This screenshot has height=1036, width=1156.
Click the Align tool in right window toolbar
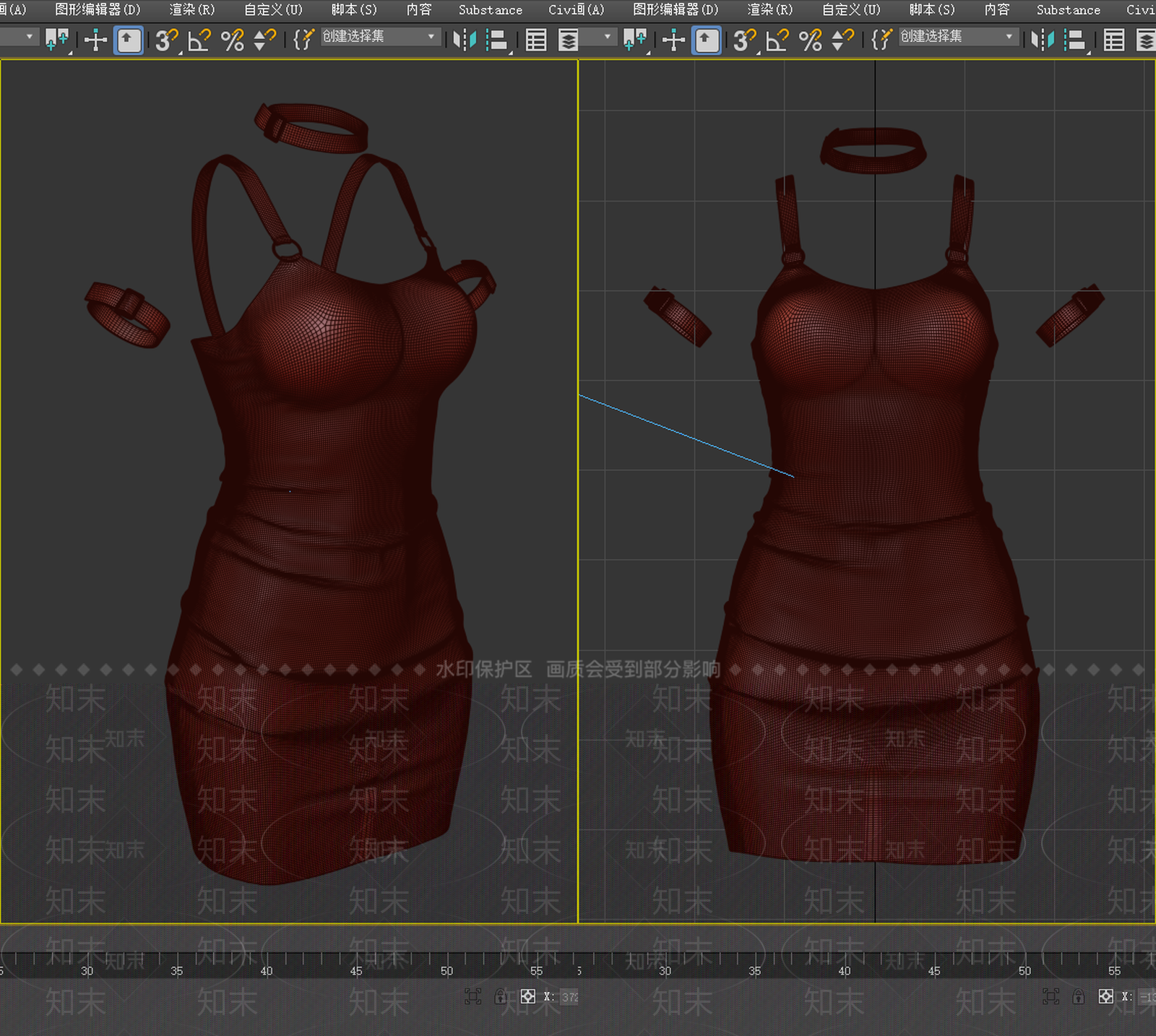click(1075, 40)
